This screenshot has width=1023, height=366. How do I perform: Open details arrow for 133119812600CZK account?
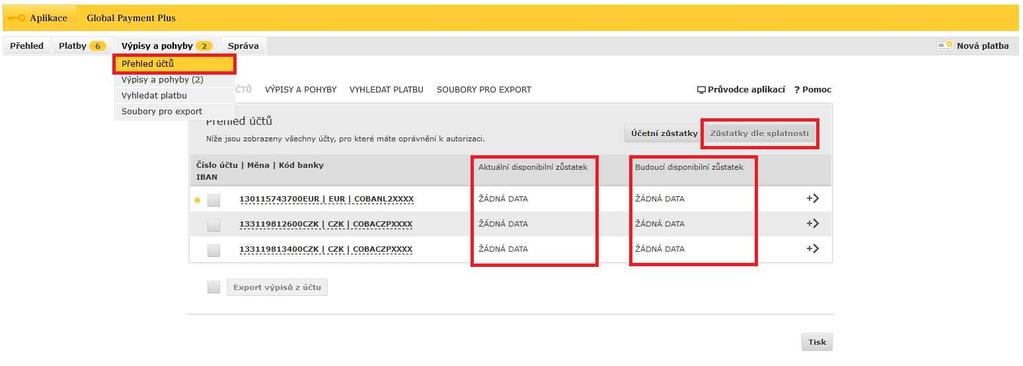coord(812,223)
